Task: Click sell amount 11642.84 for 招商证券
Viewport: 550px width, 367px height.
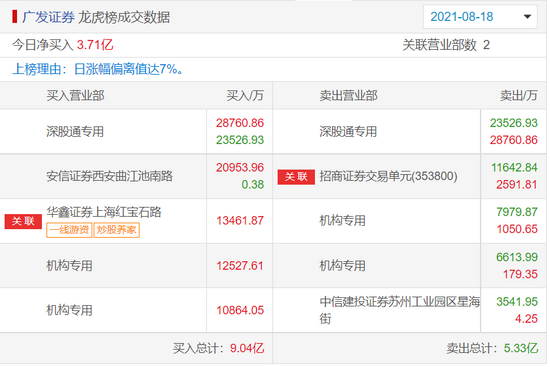Action: tap(514, 167)
